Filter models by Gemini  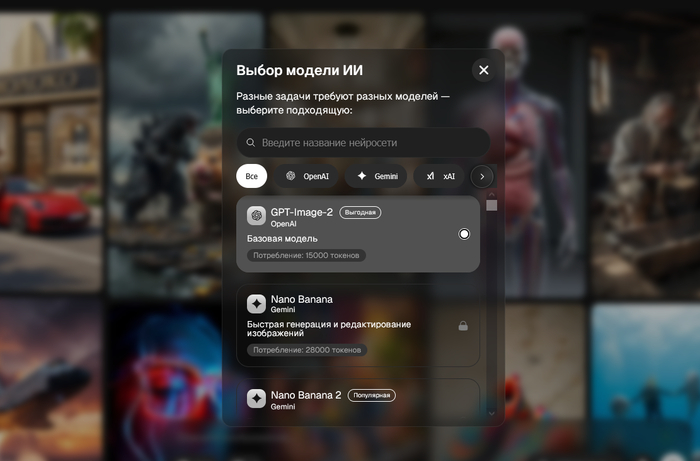(376, 176)
